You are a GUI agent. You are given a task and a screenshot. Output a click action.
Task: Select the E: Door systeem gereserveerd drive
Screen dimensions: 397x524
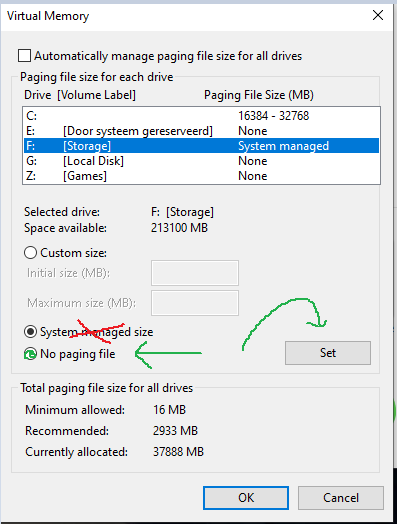pyautogui.click(x=202, y=131)
